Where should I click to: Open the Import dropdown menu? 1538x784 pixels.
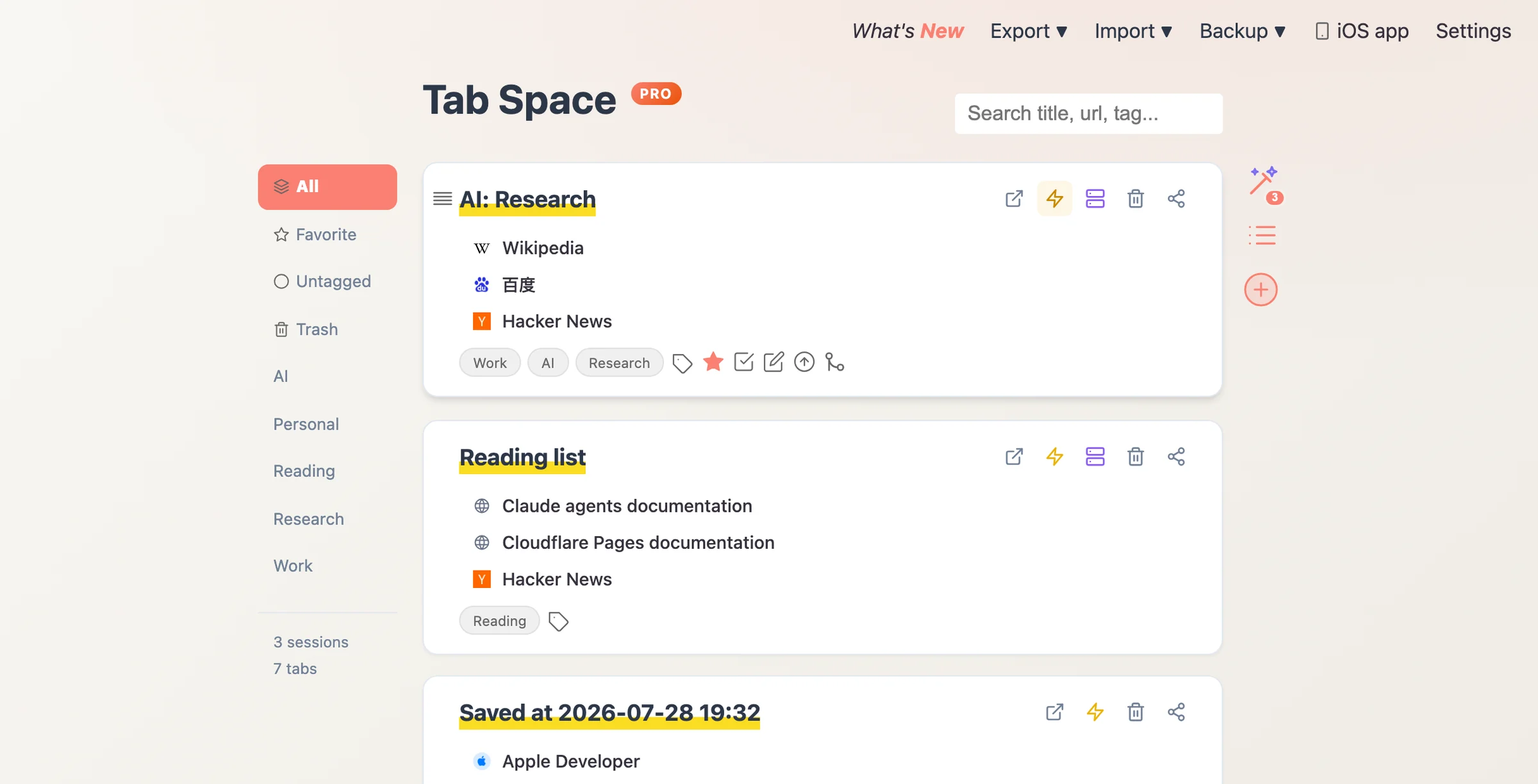[x=1133, y=31]
